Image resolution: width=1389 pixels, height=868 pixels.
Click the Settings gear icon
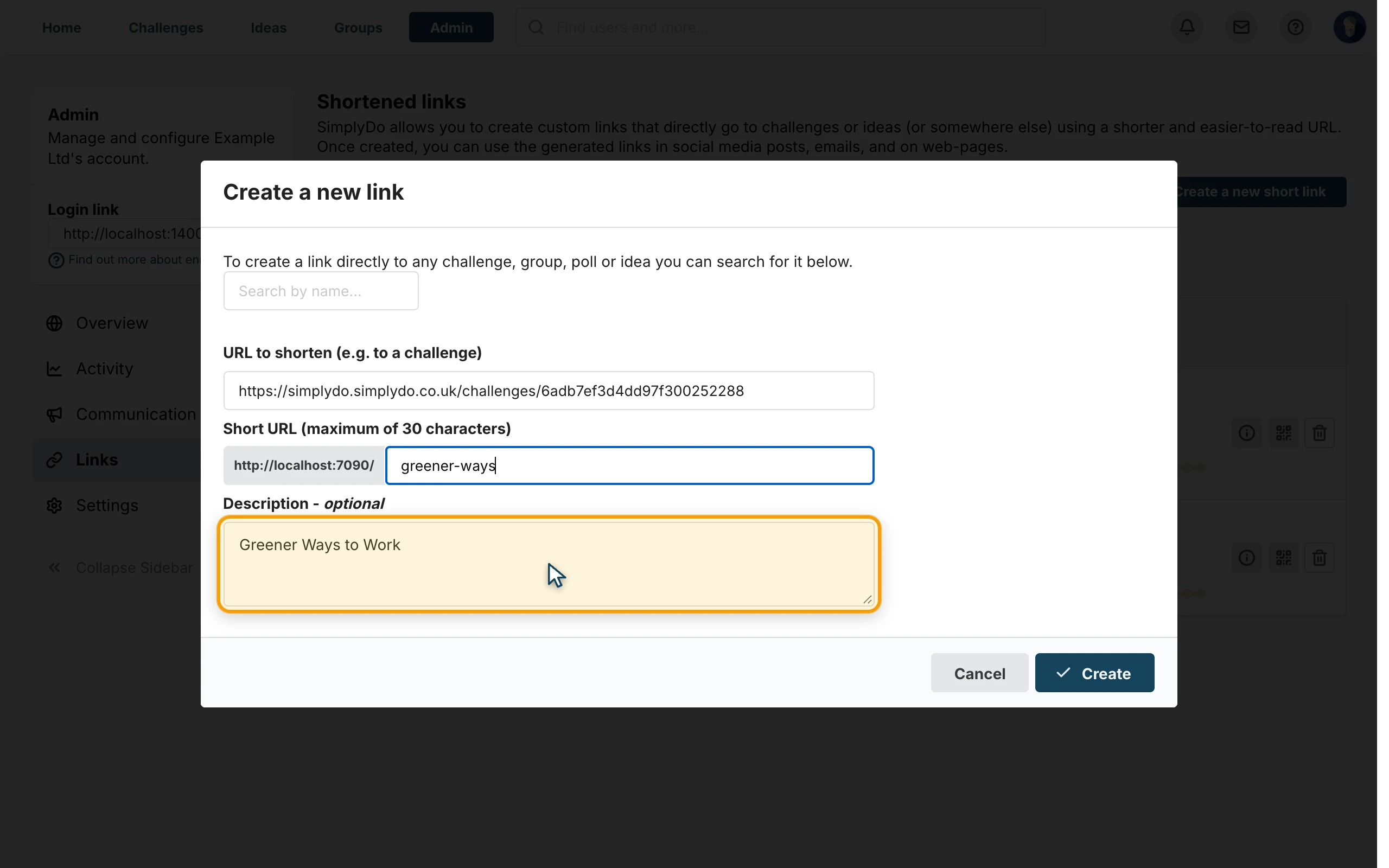54,505
